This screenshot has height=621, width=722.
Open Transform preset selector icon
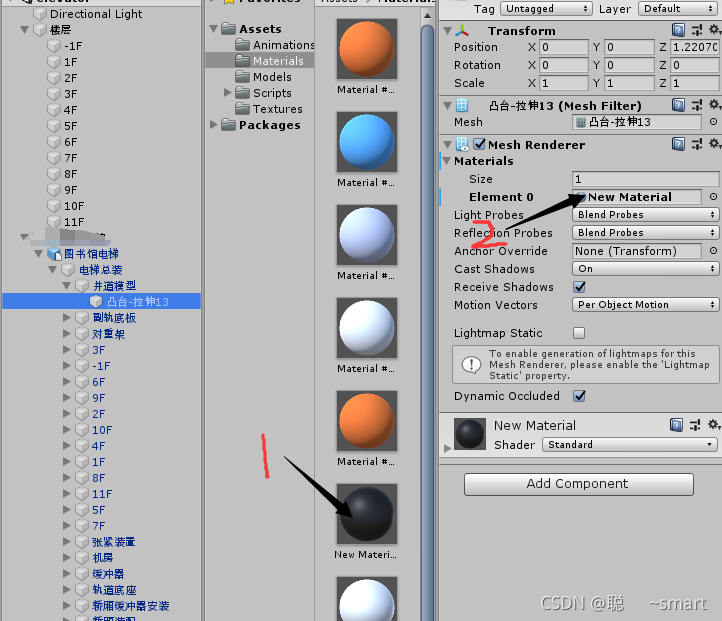tap(696, 30)
